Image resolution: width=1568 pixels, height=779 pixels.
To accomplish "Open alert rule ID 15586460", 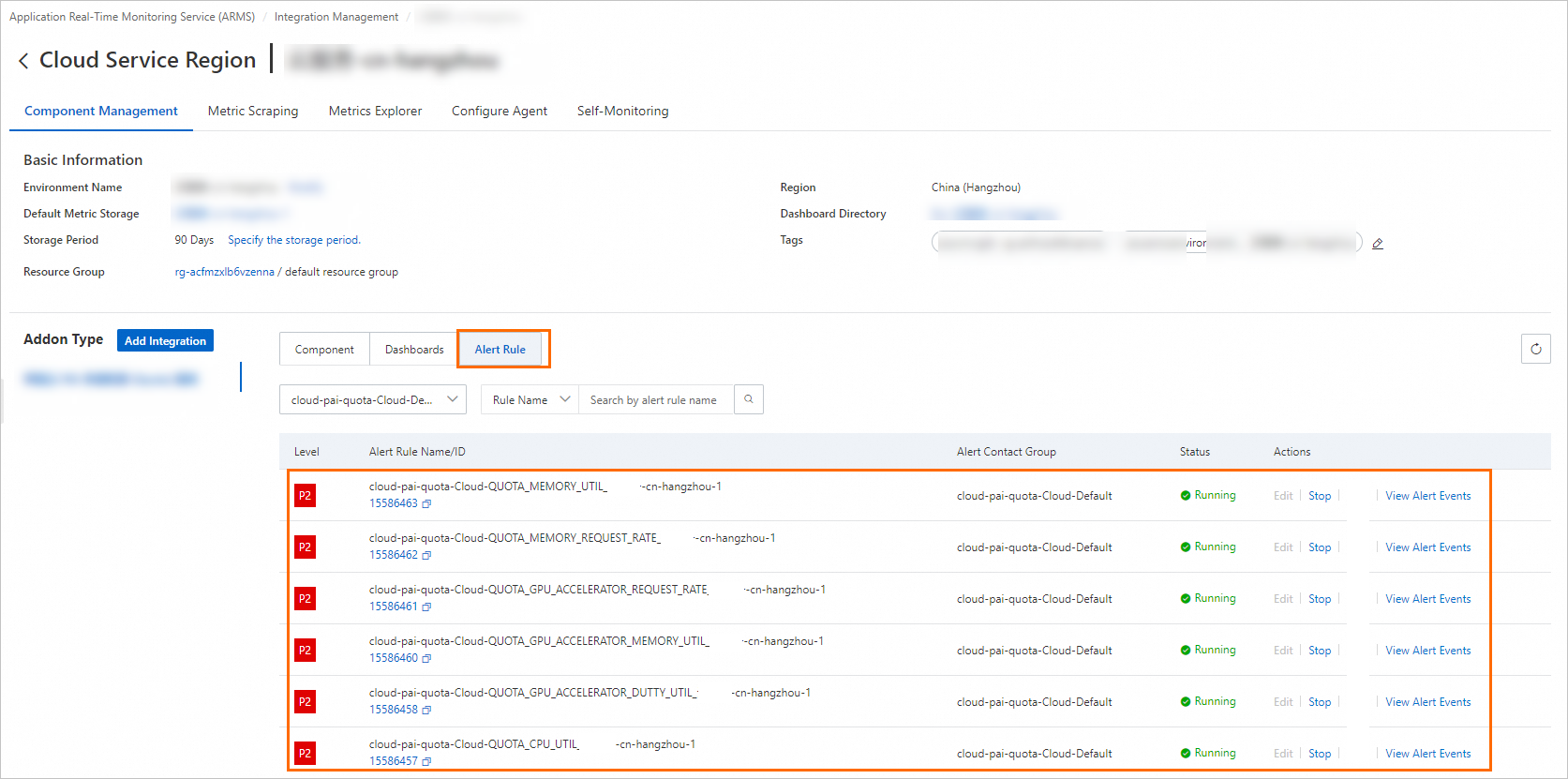I will 393,658.
